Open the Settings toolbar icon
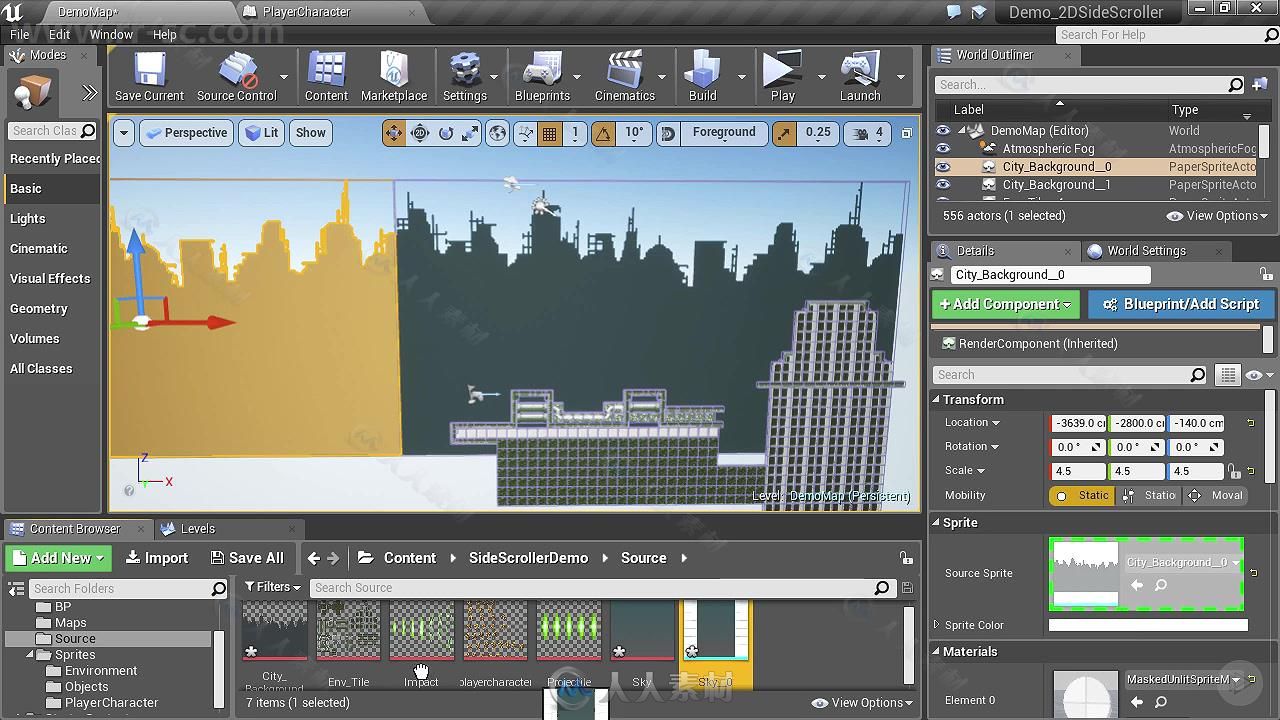The width and height of the screenshot is (1280, 720). point(465,77)
